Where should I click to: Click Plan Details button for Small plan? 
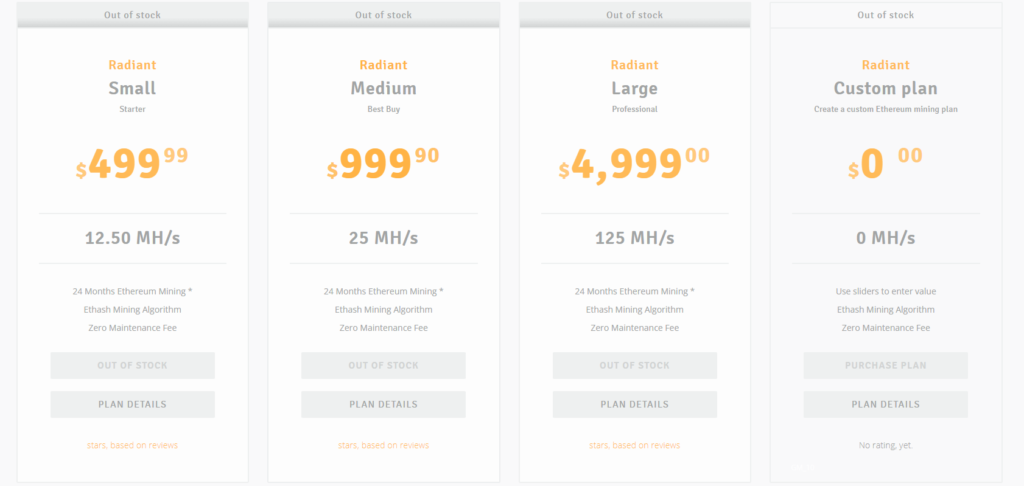tap(133, 404)
